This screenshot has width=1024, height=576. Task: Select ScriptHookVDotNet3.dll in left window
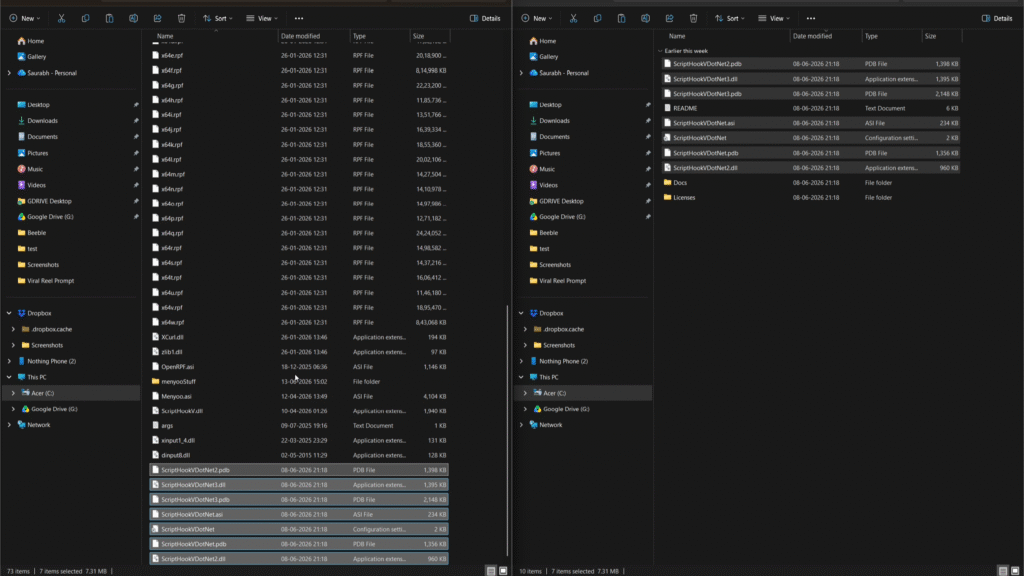pos(298,485)
